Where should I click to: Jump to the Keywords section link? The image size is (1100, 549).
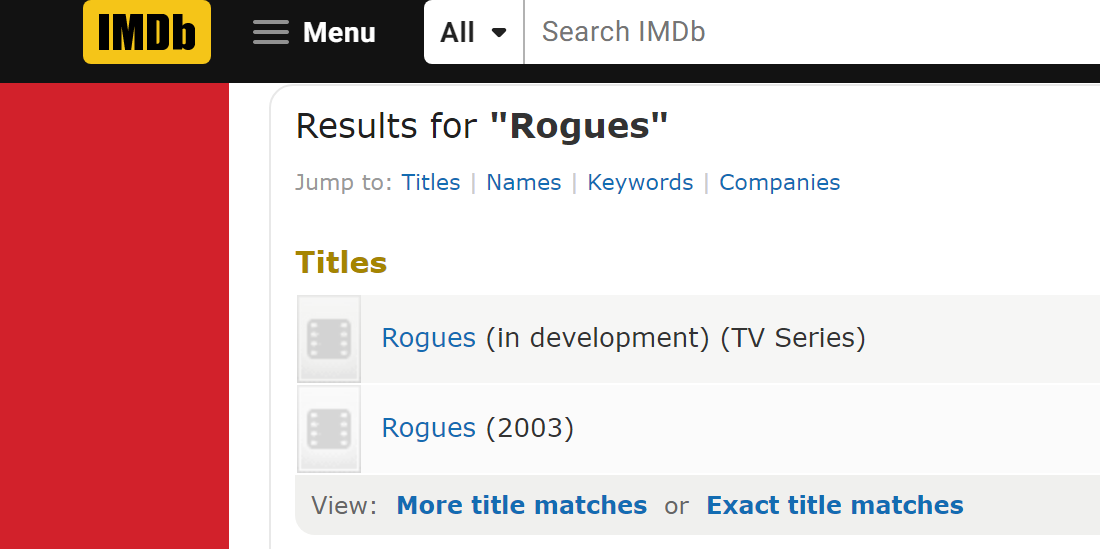[640, 182]
